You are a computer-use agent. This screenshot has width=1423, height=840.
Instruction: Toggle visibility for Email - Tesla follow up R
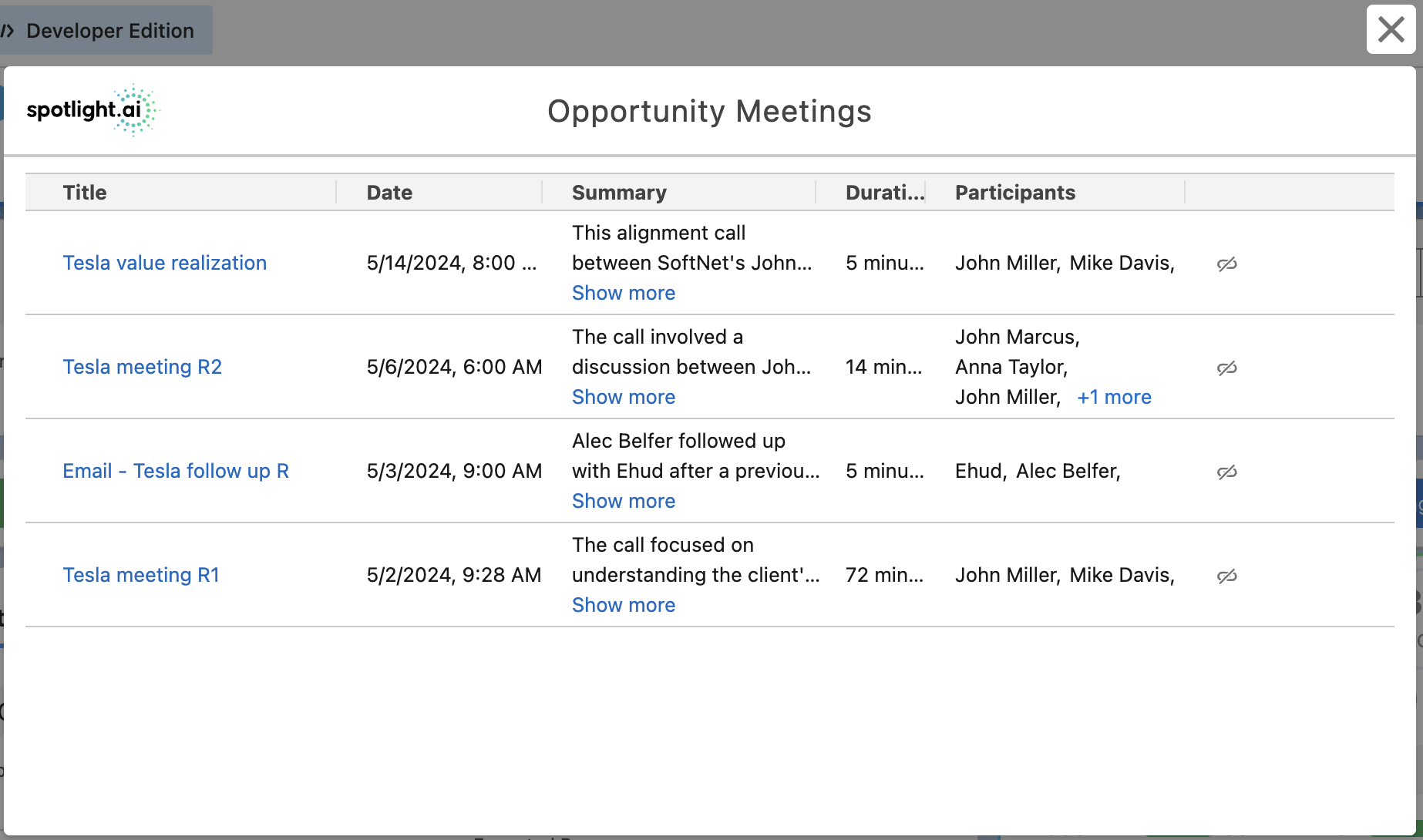1227,472
